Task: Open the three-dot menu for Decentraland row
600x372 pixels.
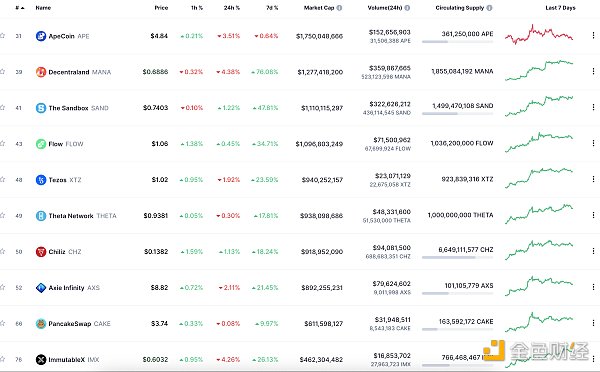Action: [593, 71]
